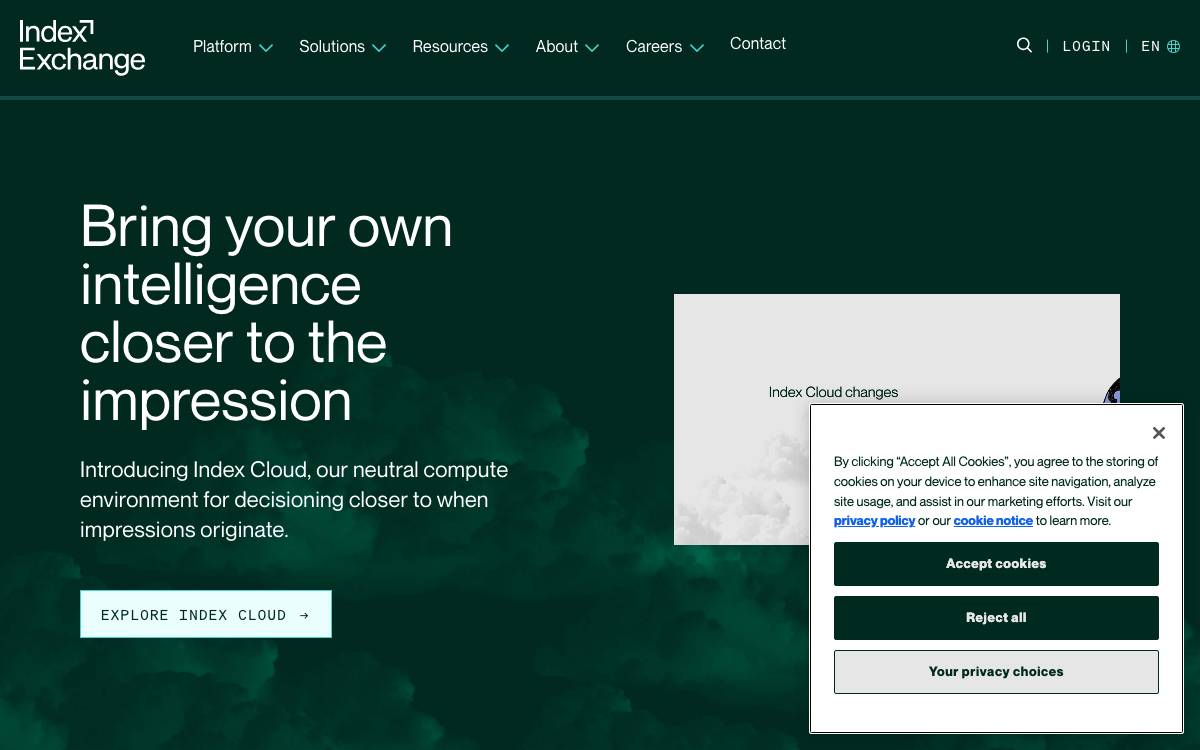Expand the Careers menu chevron
Image resolution: width=1200 pixels, height=750 pixels.
pos(697,48)
